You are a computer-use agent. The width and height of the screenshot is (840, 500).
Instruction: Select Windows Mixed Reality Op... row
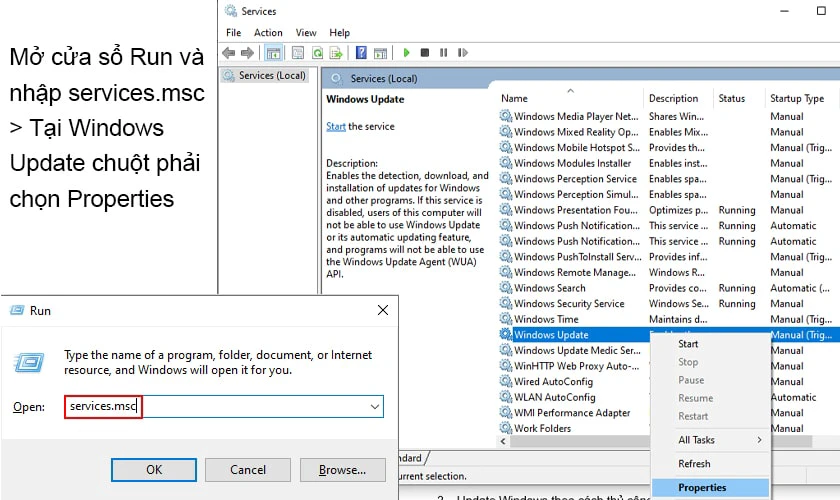point(576,132)
